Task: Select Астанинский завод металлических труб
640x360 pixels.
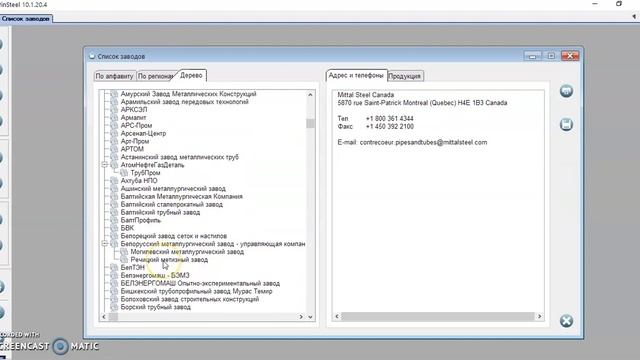Action: 180,157
